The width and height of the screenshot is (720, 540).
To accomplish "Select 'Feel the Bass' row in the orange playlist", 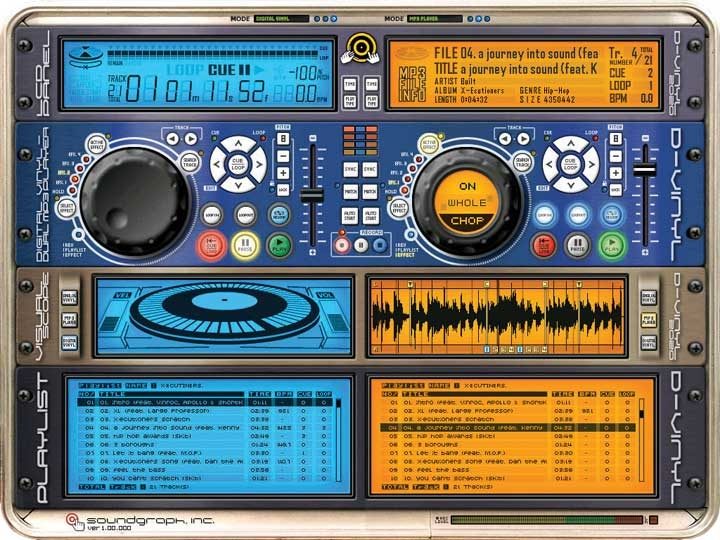I will tap(509, 470).
